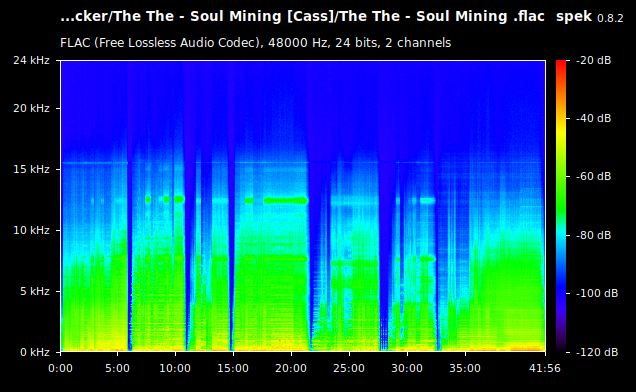Click the 24 kHz axis label
The width and height of the screenshot is (636, 392).
[31, 60]
